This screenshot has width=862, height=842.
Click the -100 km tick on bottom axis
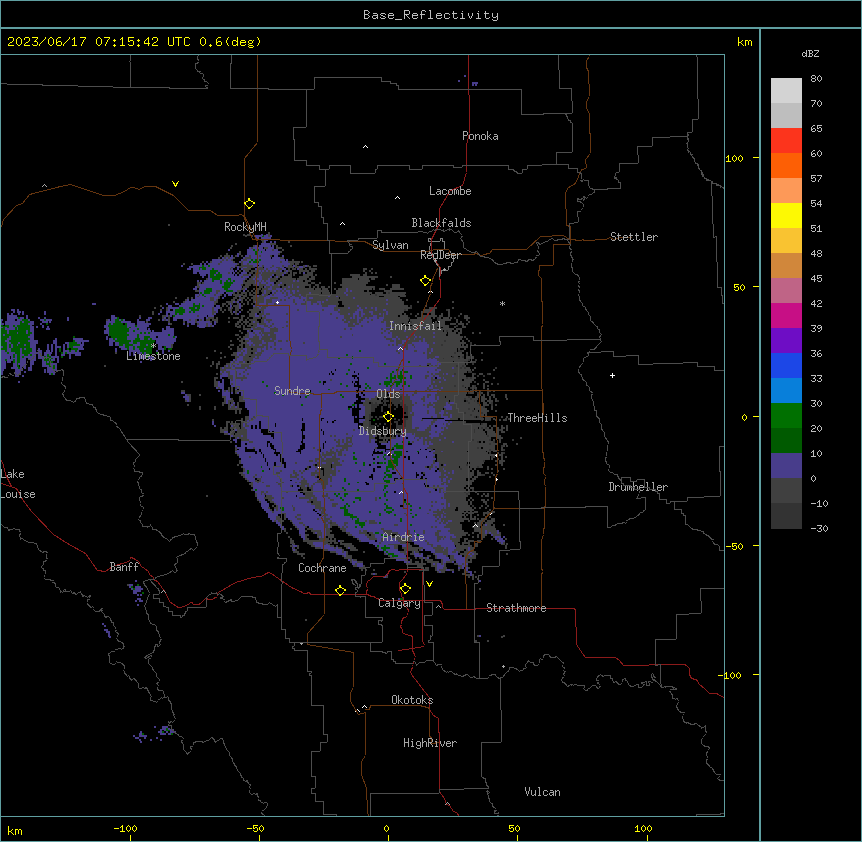click(125, 828)
